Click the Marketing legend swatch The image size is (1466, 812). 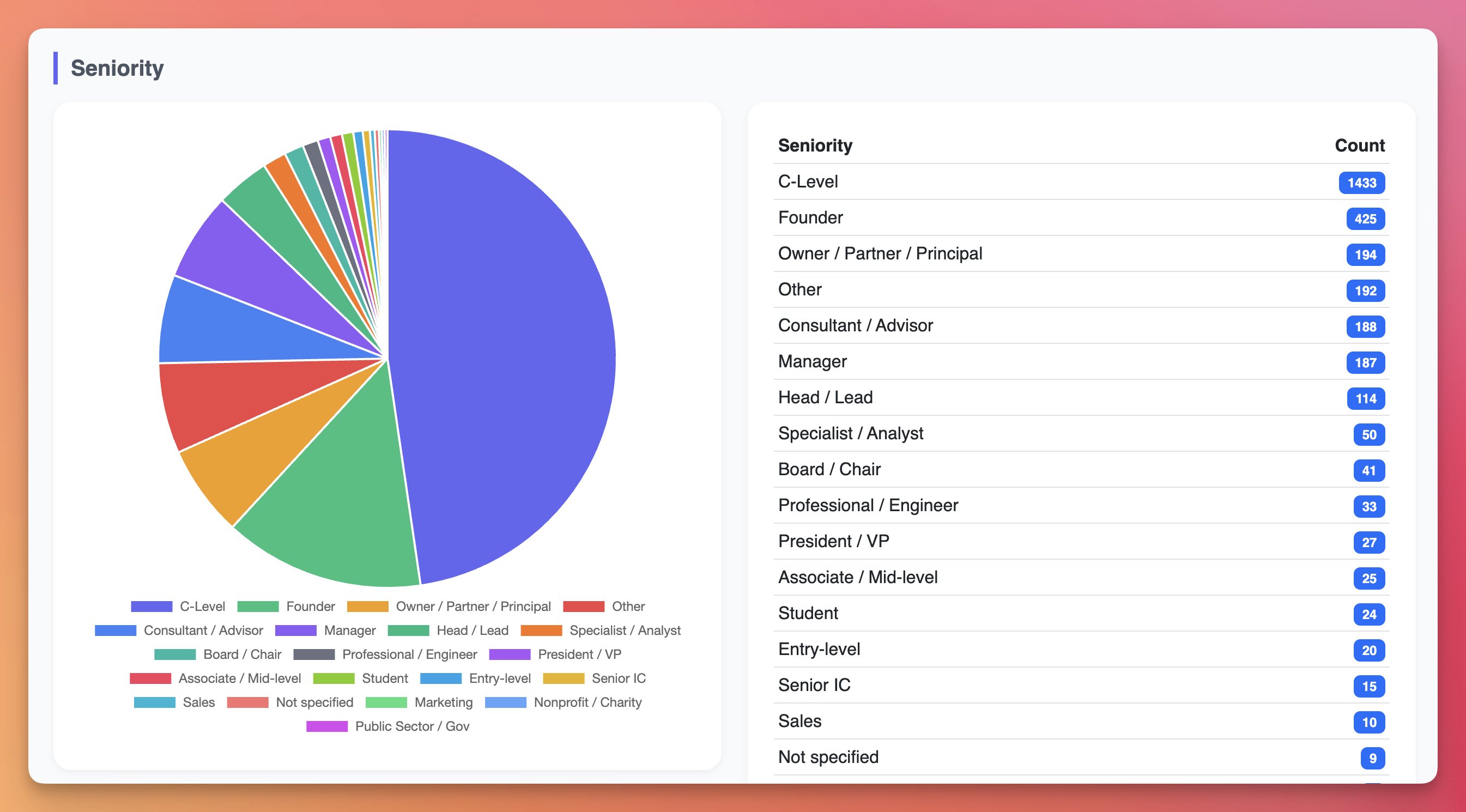click(x=387, y=702)
